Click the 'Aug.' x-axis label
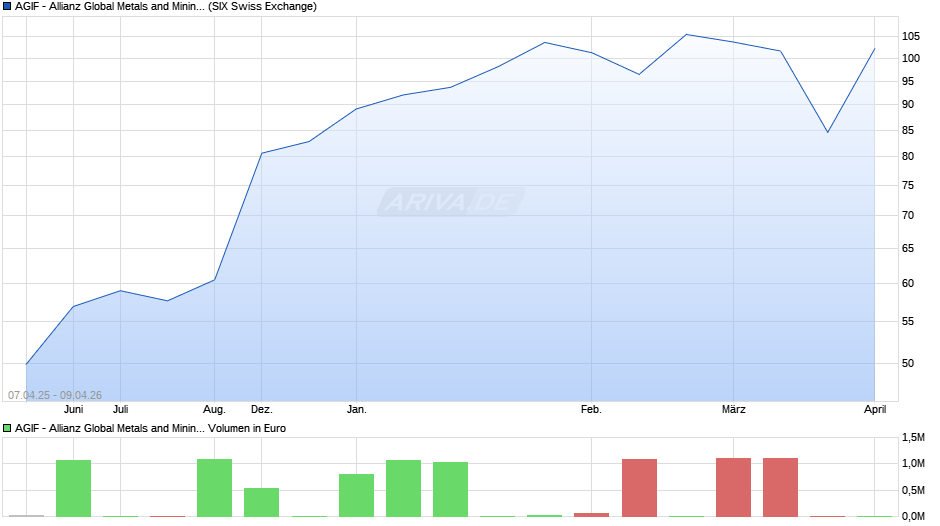Screen dimensions: 940x526 click(215, 409)
